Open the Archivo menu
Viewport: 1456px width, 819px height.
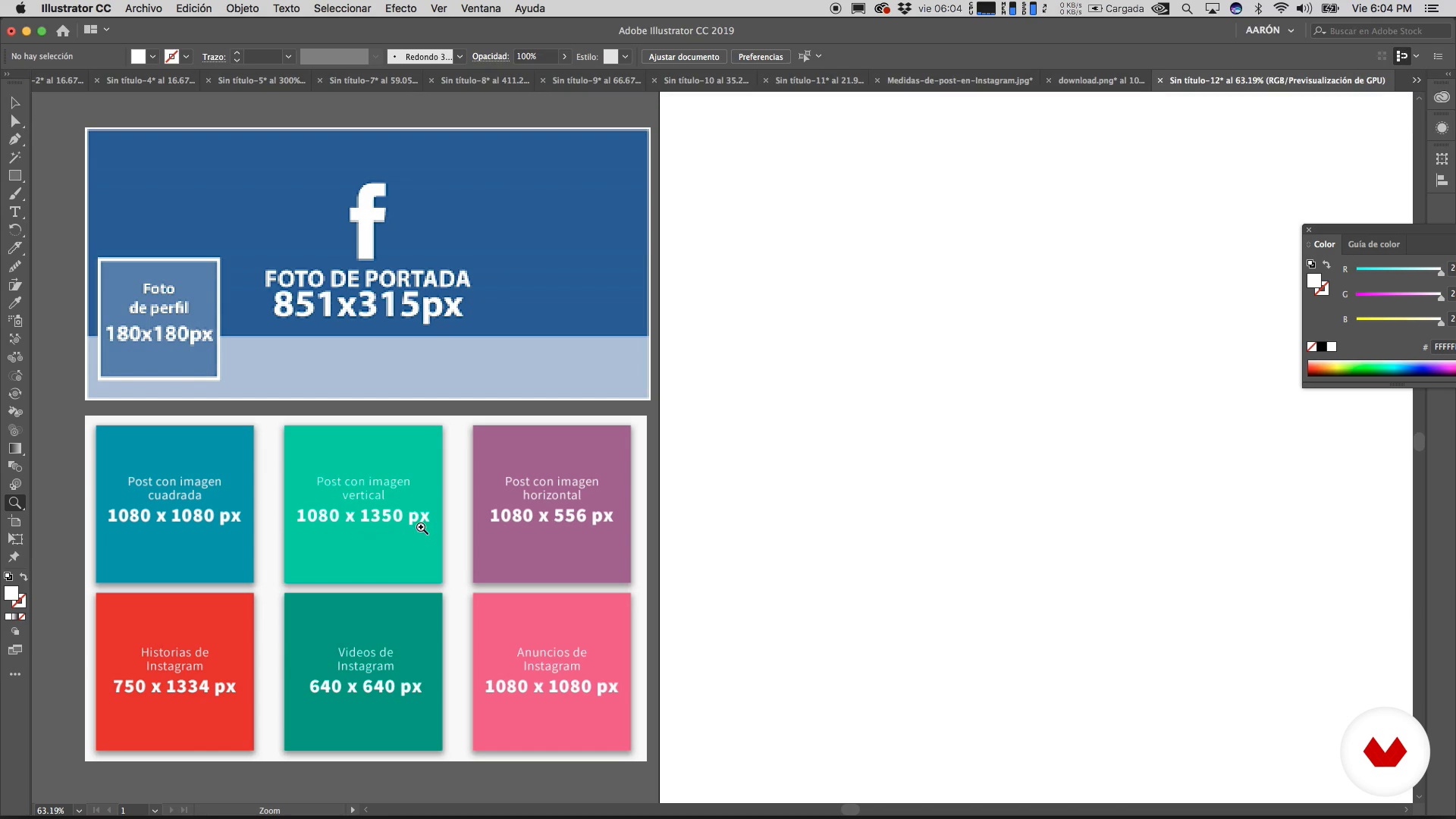point(143,8)
